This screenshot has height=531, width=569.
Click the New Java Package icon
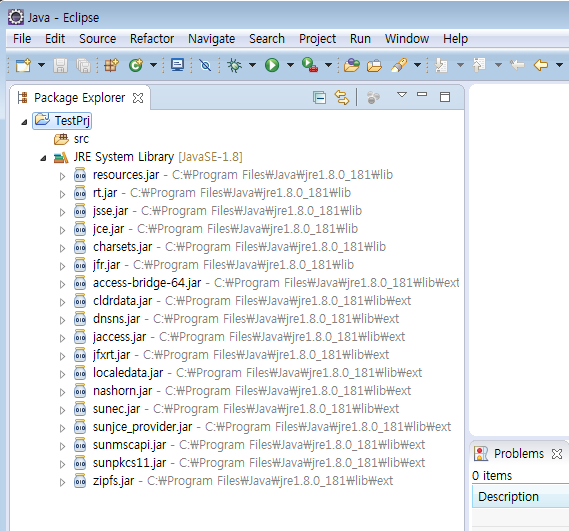pos(111,65)
